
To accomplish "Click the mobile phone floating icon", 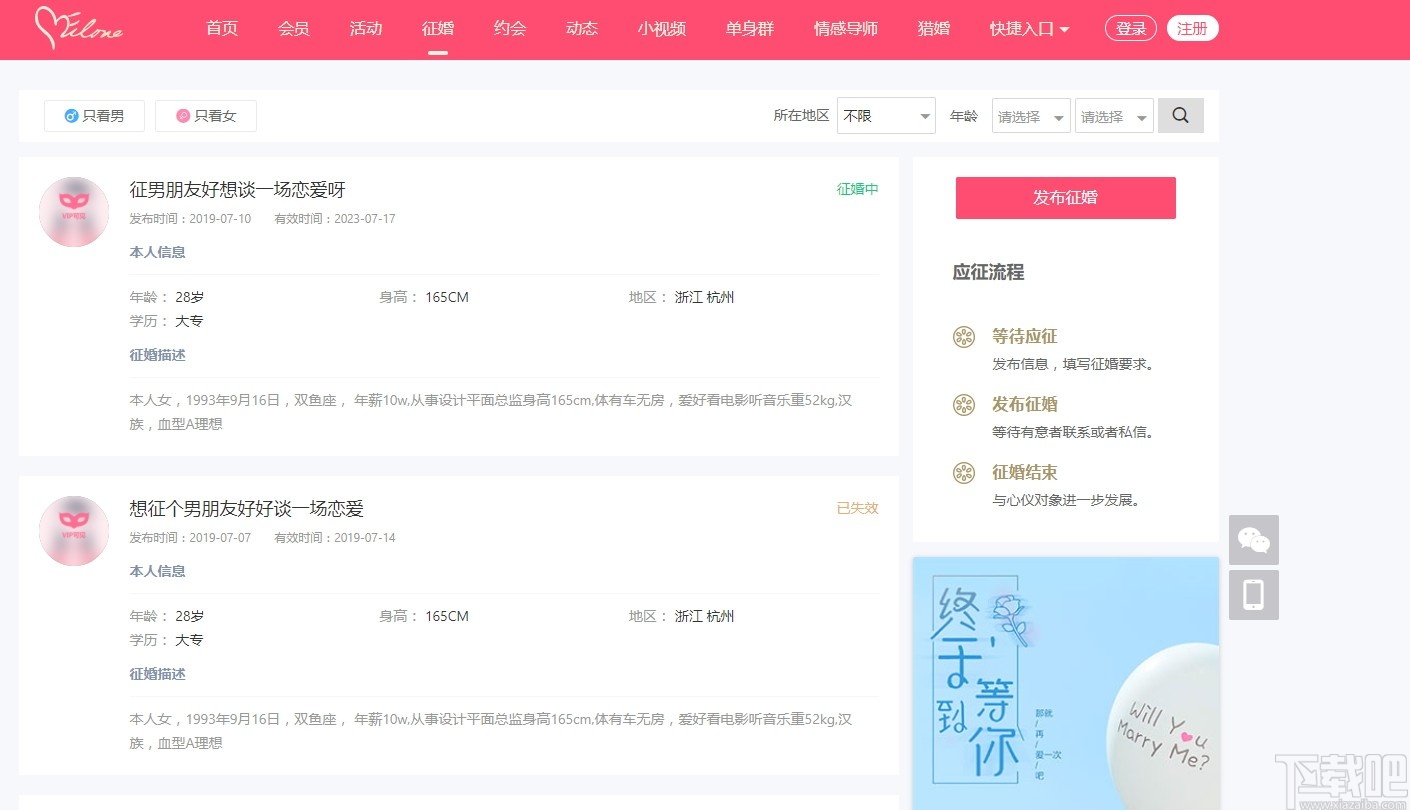I will (1253, 594).
